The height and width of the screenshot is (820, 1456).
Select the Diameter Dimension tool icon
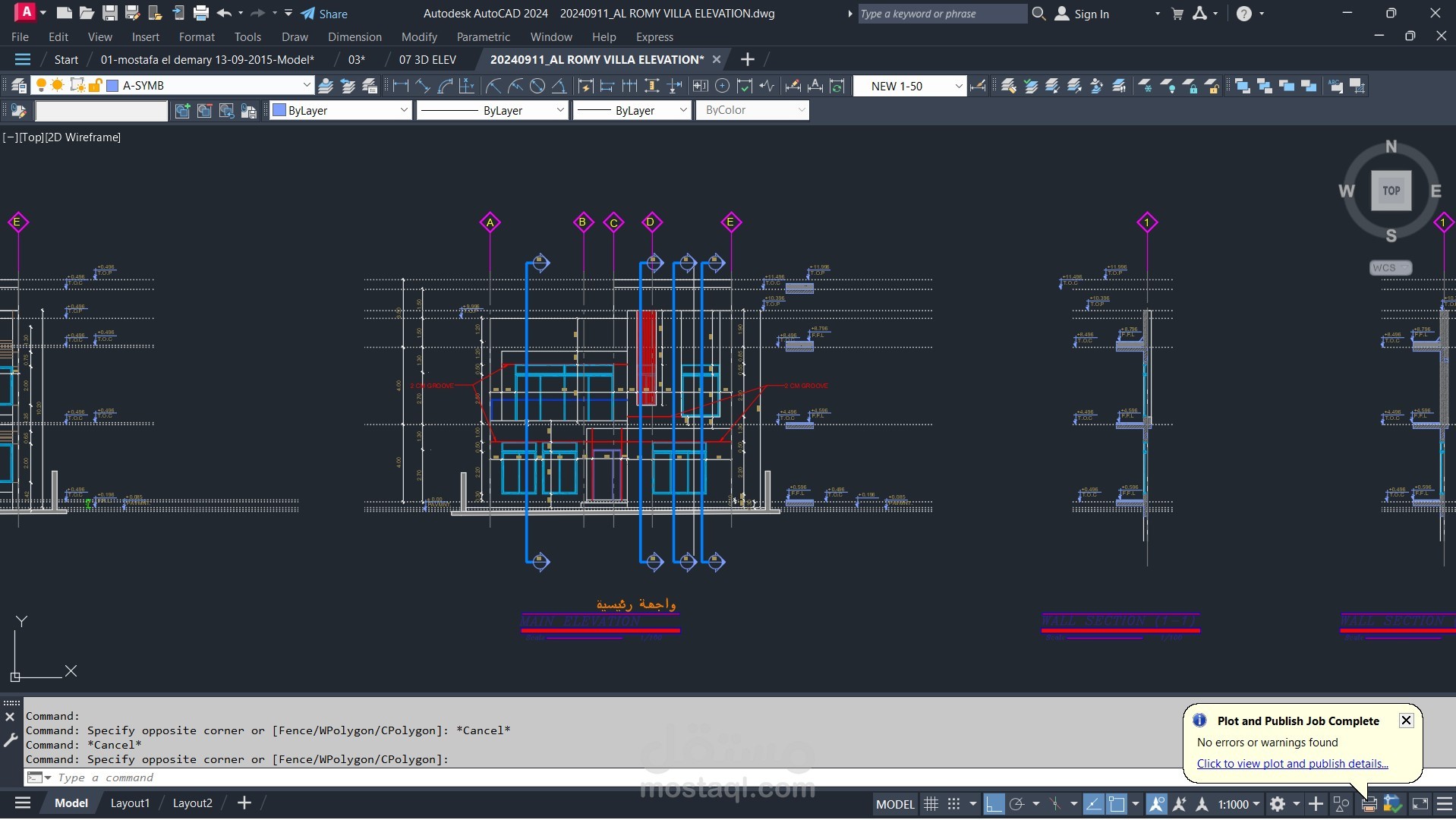point(537,86)
